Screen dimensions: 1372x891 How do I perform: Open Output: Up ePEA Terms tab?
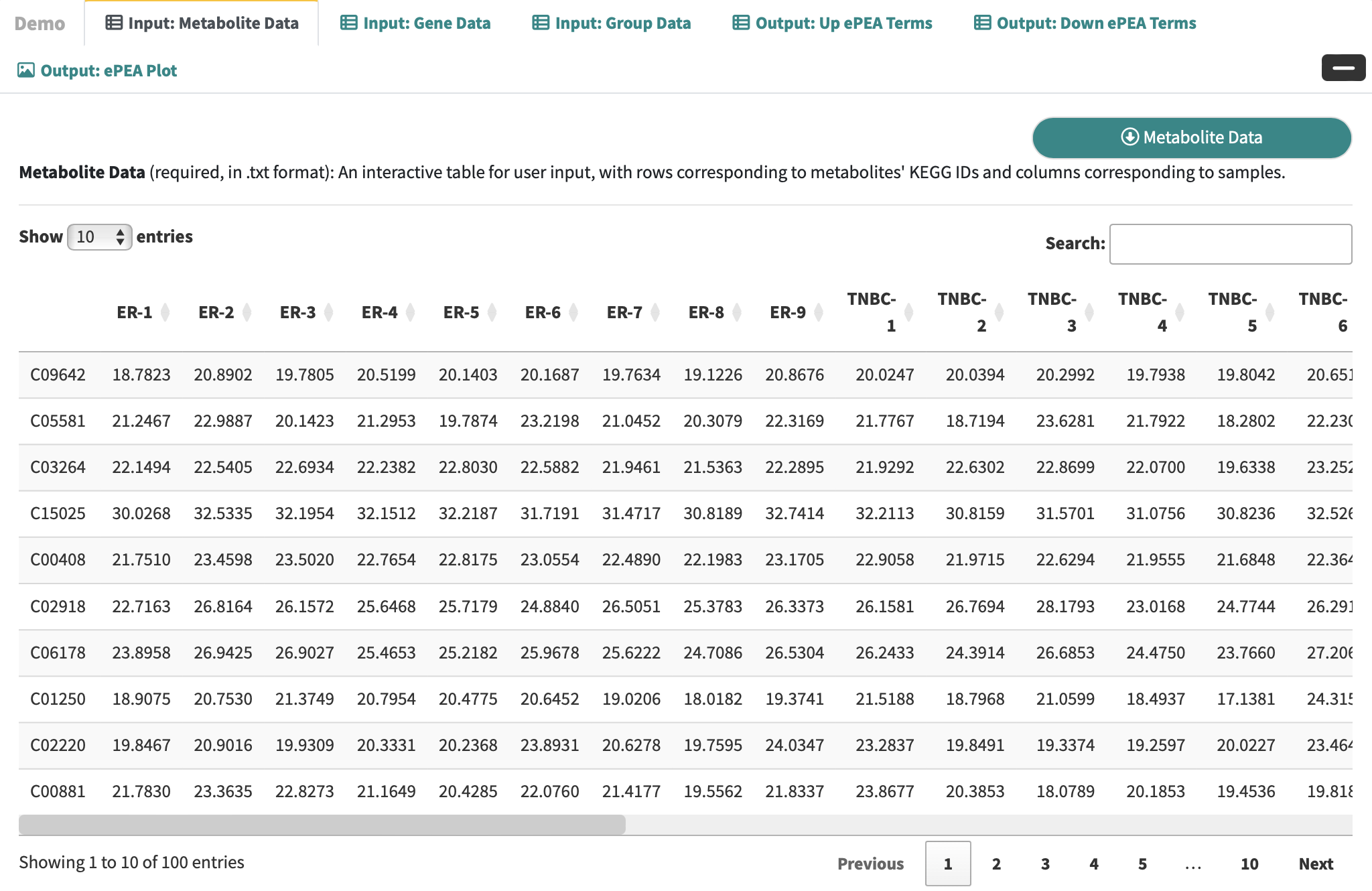pos(832,23)
